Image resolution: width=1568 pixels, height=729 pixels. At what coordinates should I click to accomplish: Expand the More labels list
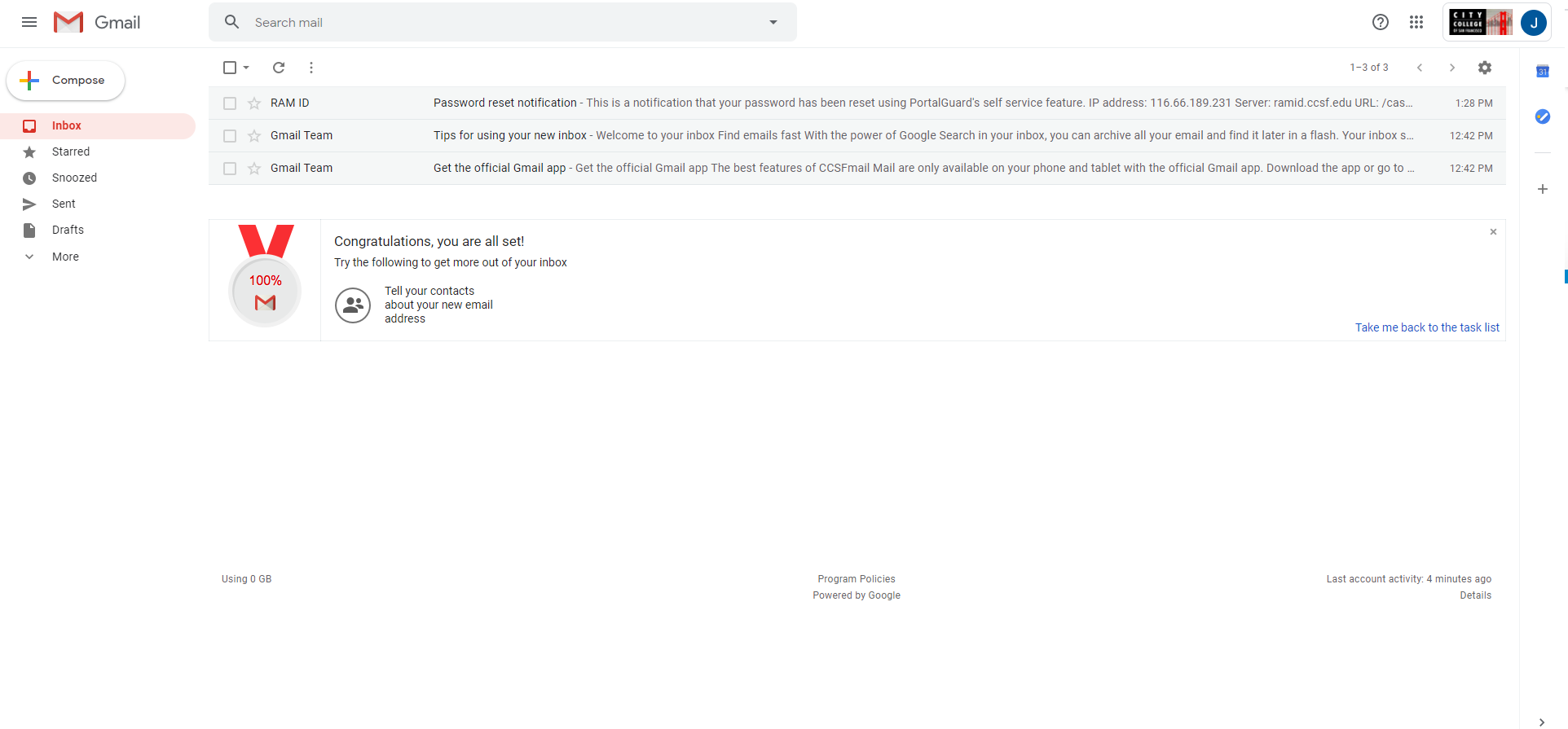click(65, 257)
